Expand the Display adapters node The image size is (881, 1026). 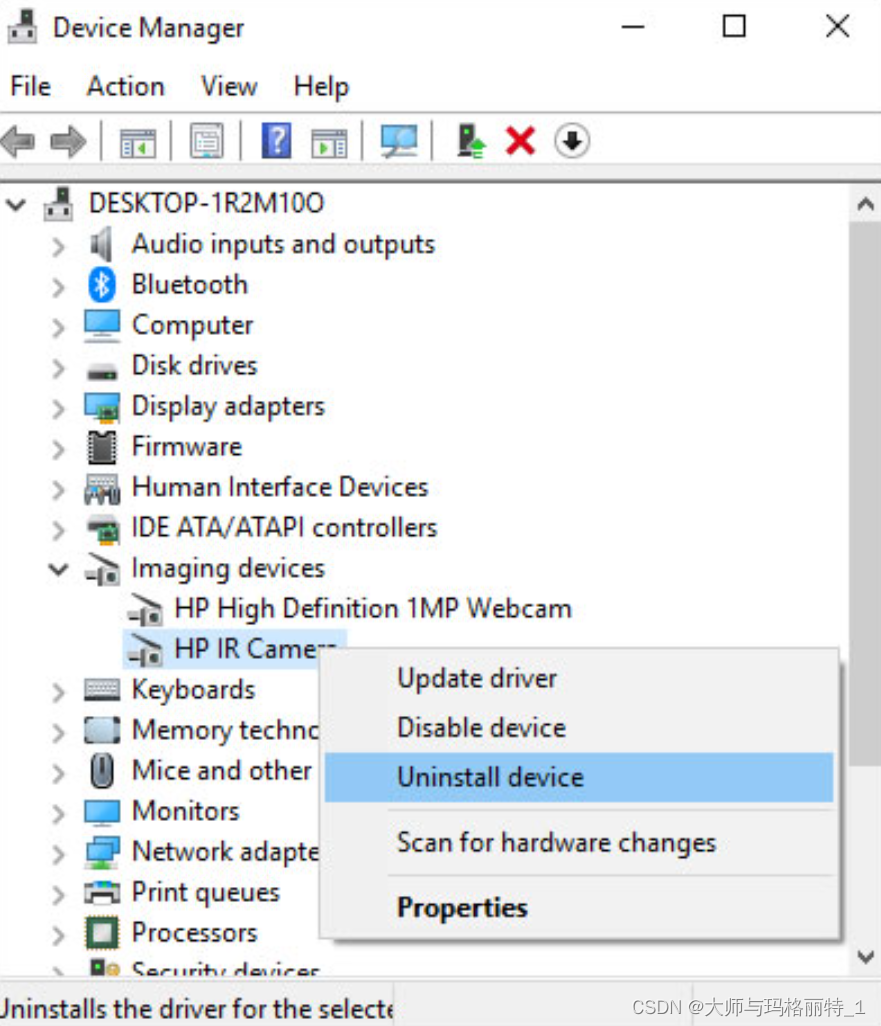58,408
